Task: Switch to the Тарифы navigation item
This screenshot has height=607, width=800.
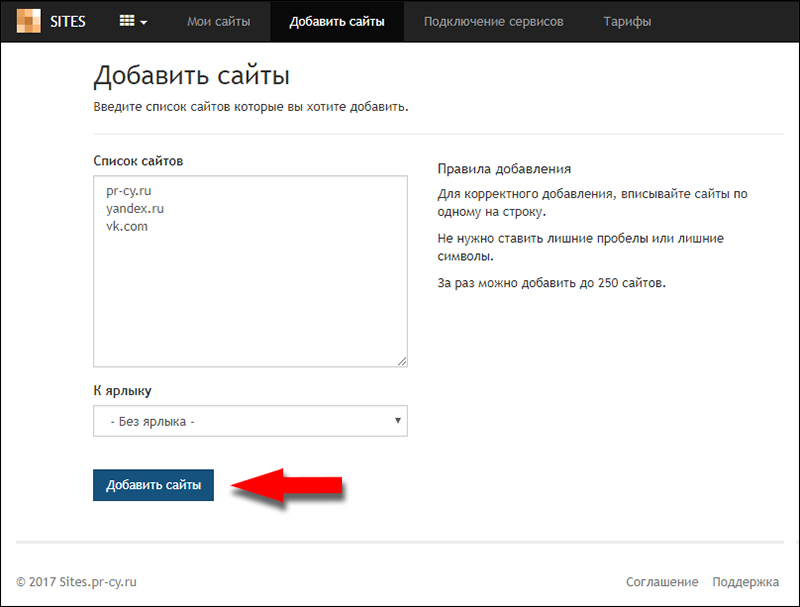Action: tap(627, 21)
